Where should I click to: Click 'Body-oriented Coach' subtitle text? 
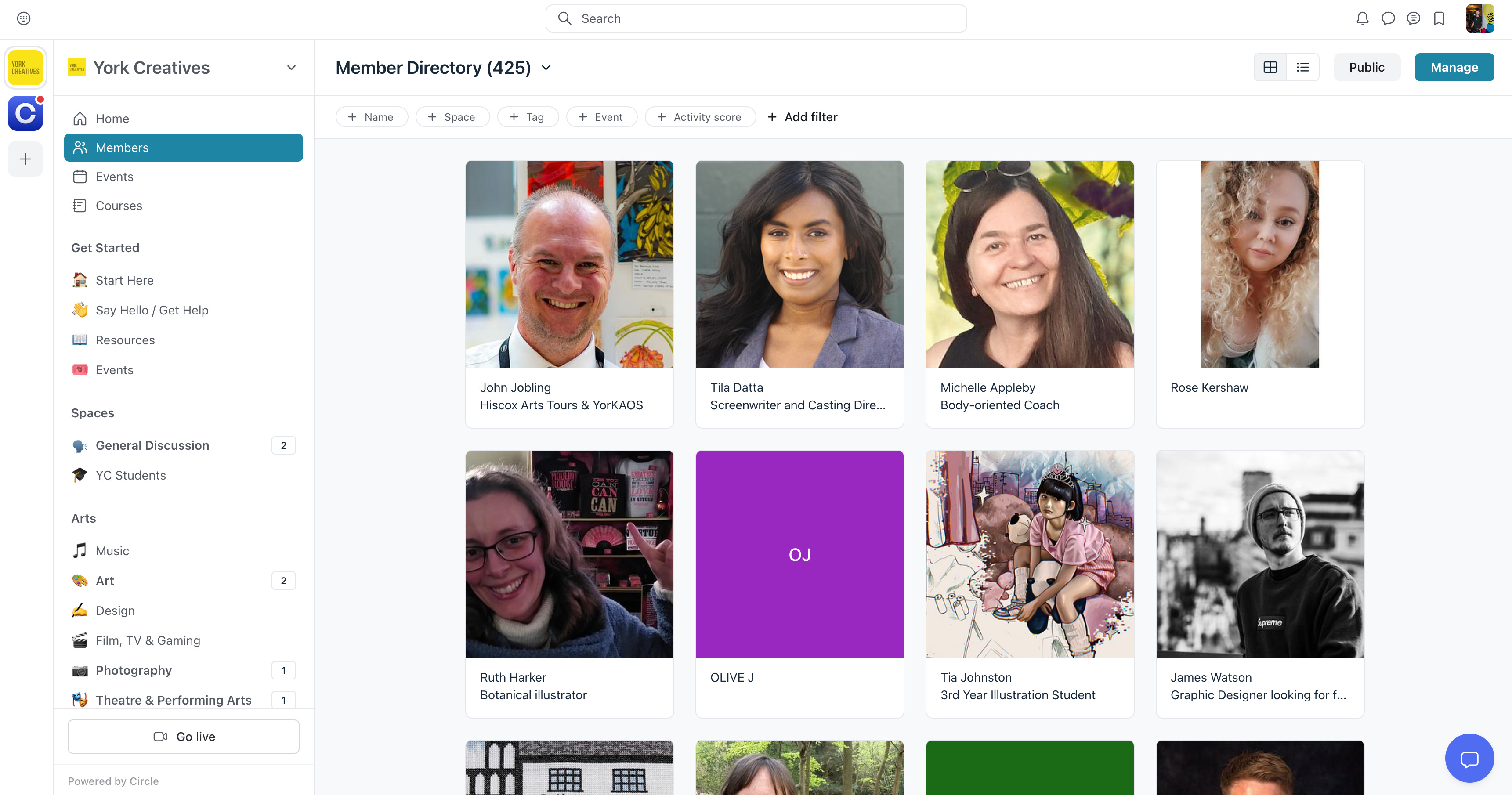click(x=1000, y=405)
